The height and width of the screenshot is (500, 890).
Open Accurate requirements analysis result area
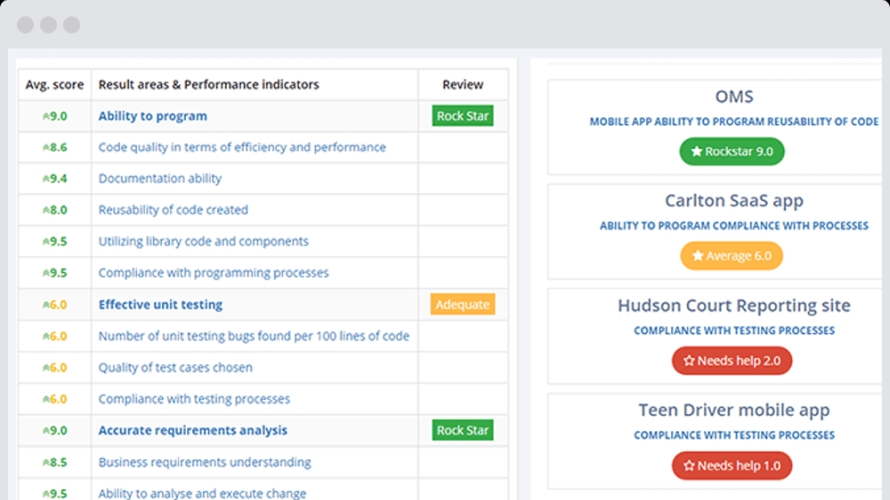[x=192, y=431]
